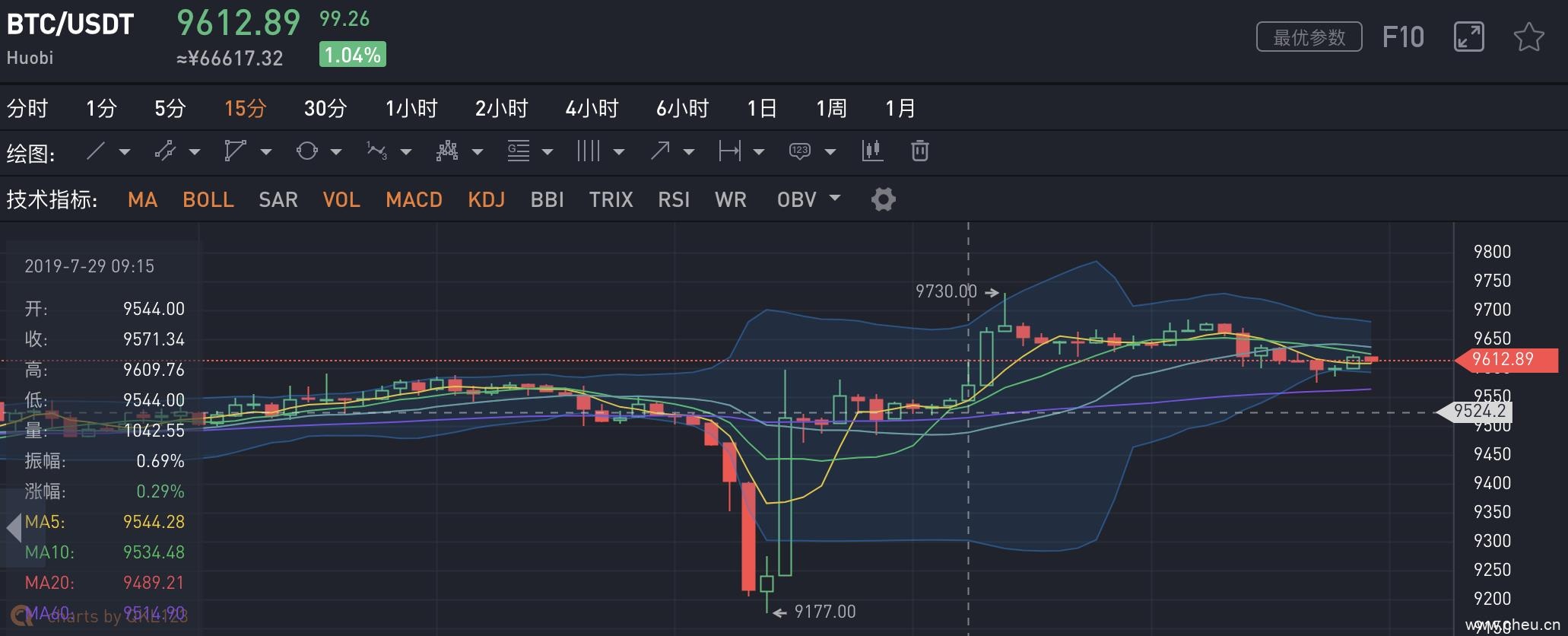Open OBV indicator dropdown arrow

tap(835, 199)
